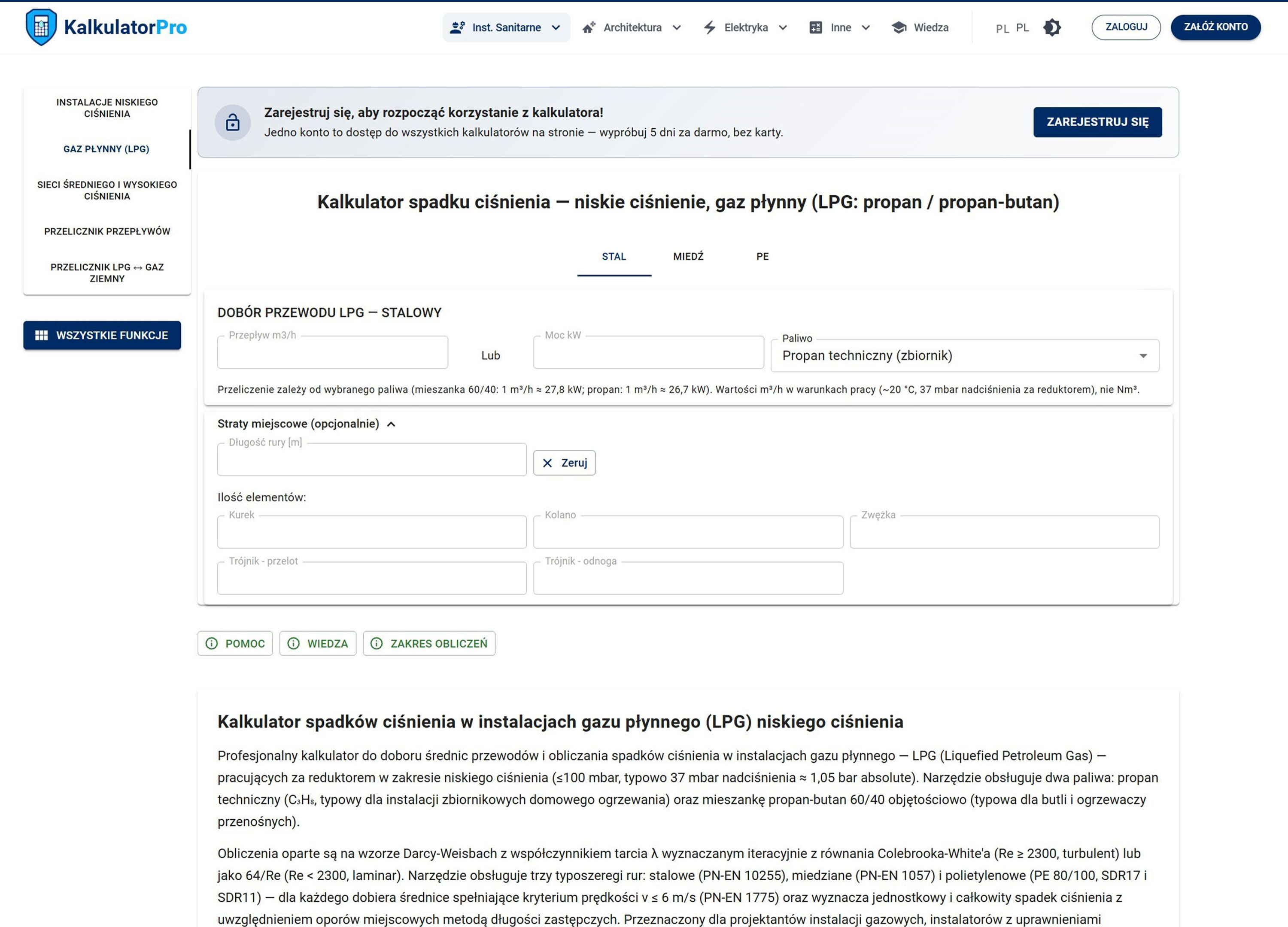
Task: Open Przelicznik przepływów sidebar item
Action: [x=107, y=232]
